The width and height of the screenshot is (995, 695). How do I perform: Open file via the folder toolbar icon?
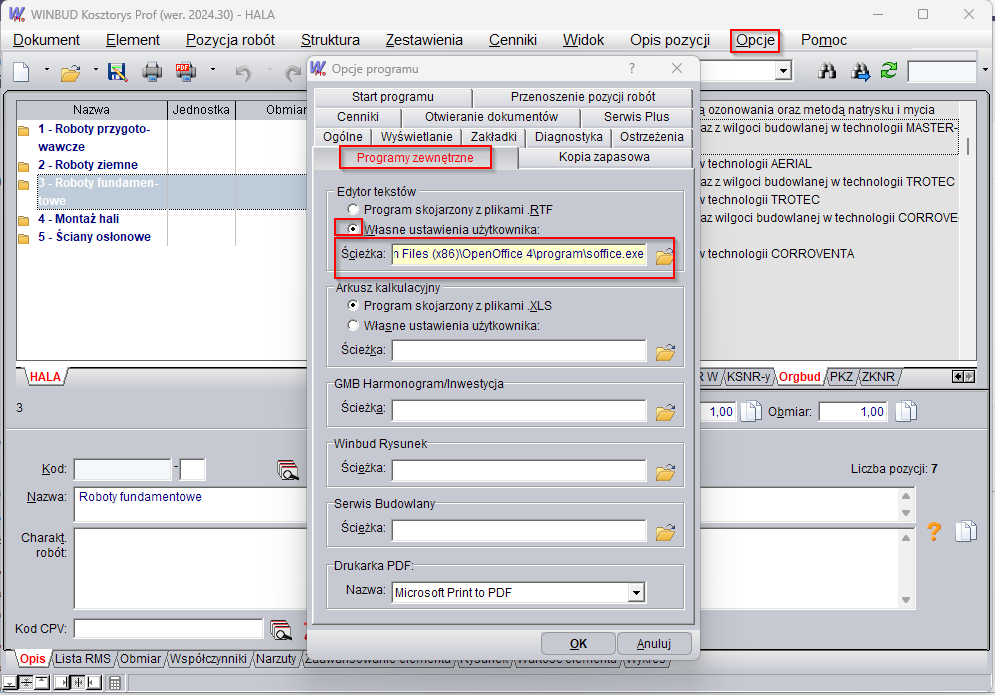tap(70, 73)
